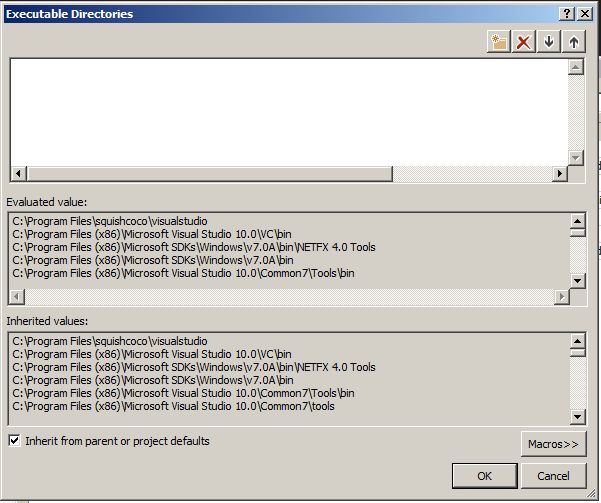Select Windows\v7.0A\bin path in Inherited values
This screenshot has width=601, height=503.
(153, 380)
